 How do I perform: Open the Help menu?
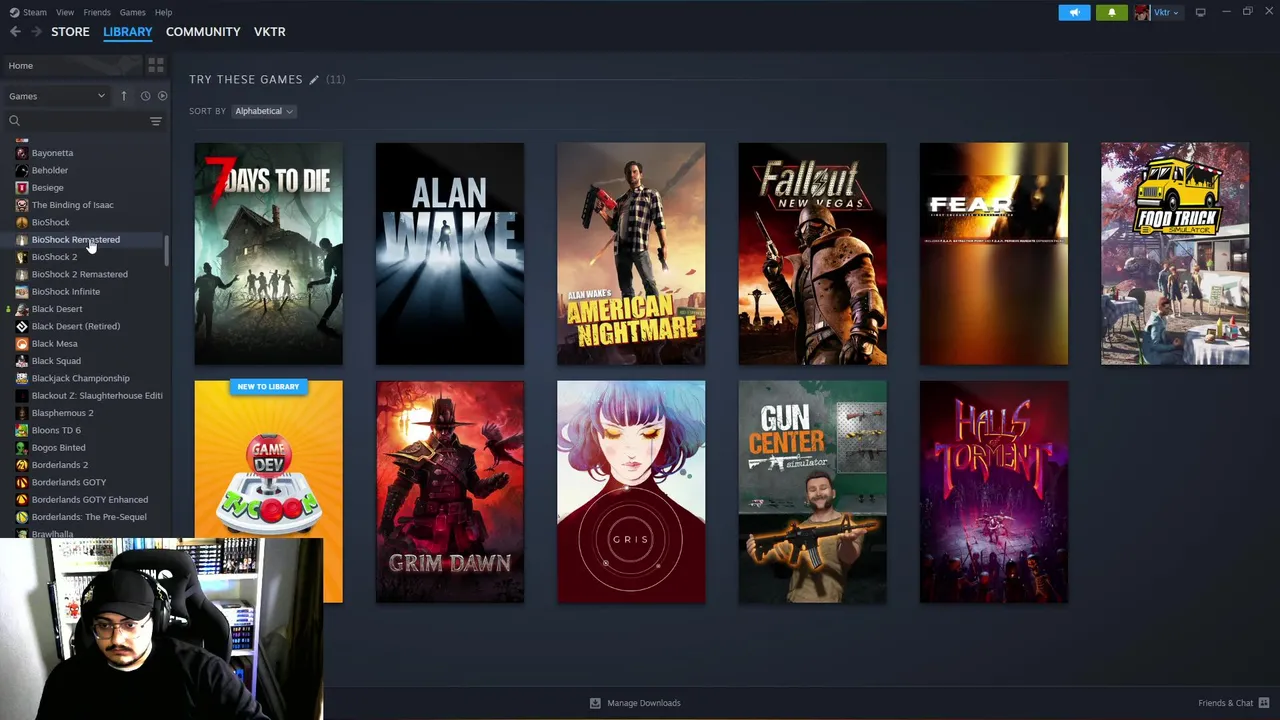163,12
